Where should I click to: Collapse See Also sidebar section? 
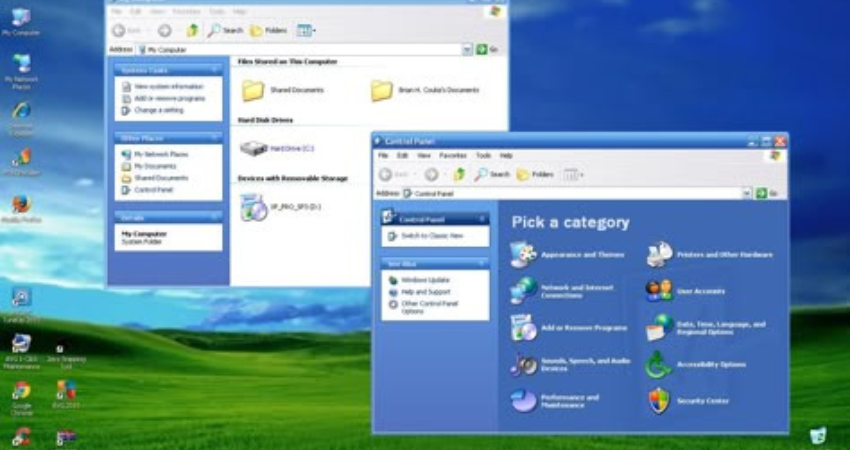[x=482, y=264]
